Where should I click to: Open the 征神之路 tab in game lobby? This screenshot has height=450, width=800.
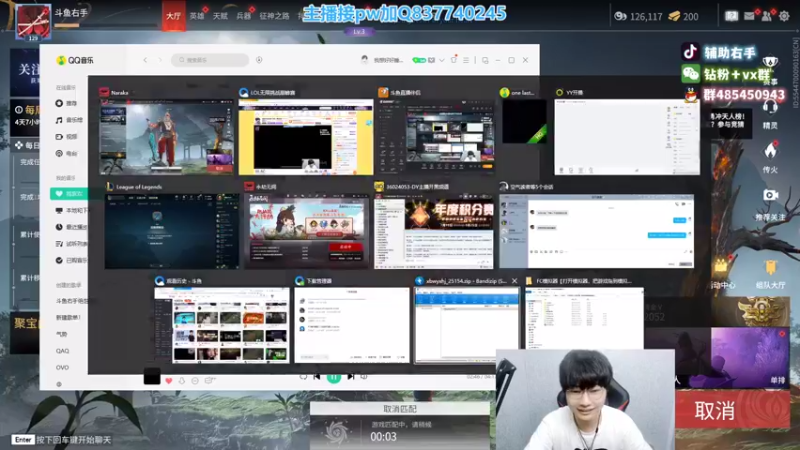(x=274, y=16)
